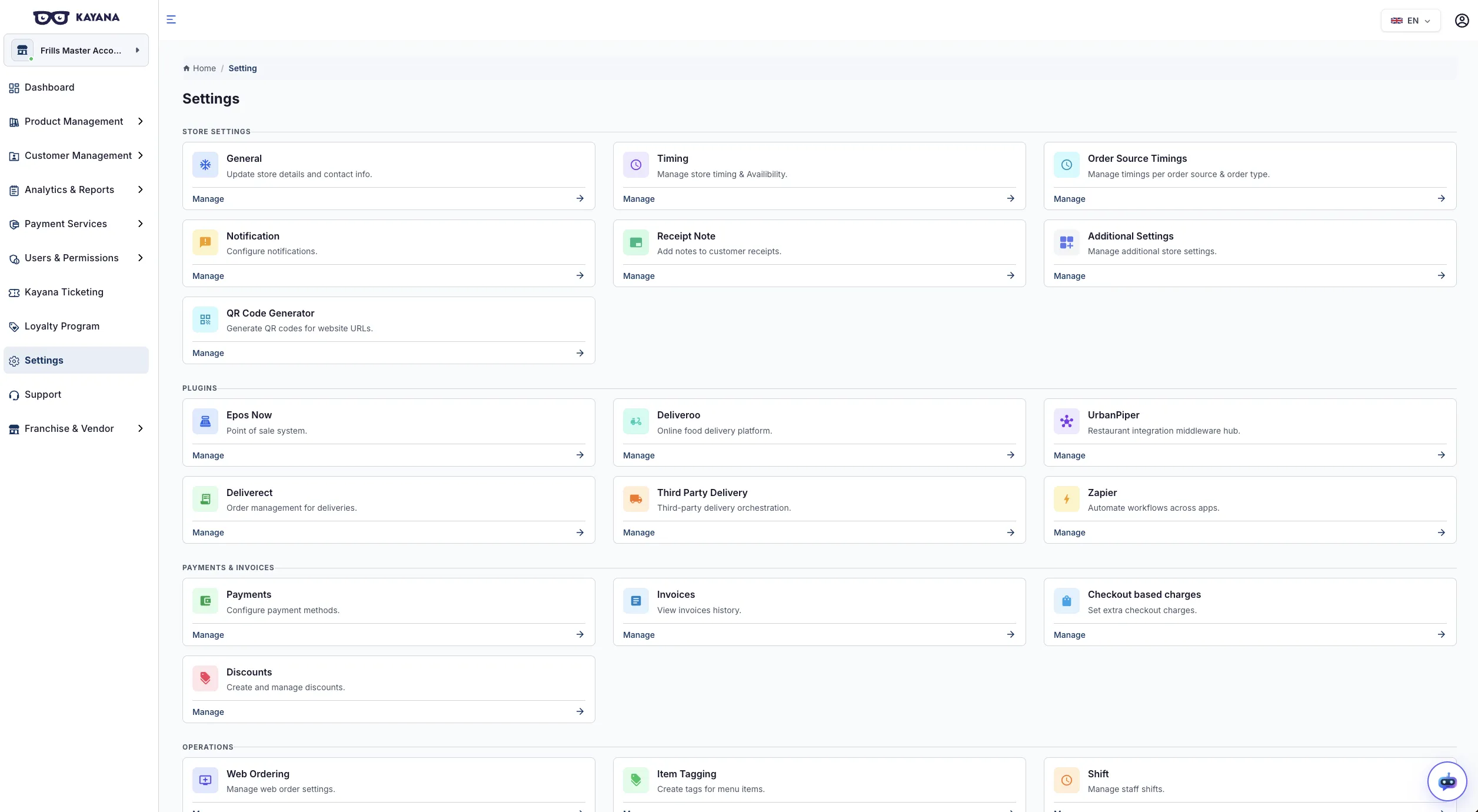
Task: Open the Frills Master Account store switcher
Action: coord(76,50)
